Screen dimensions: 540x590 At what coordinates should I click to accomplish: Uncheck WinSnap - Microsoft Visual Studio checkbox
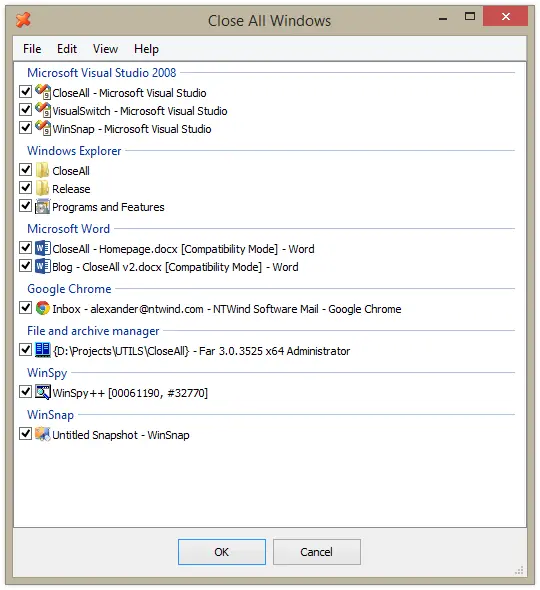tap(26, 128)
